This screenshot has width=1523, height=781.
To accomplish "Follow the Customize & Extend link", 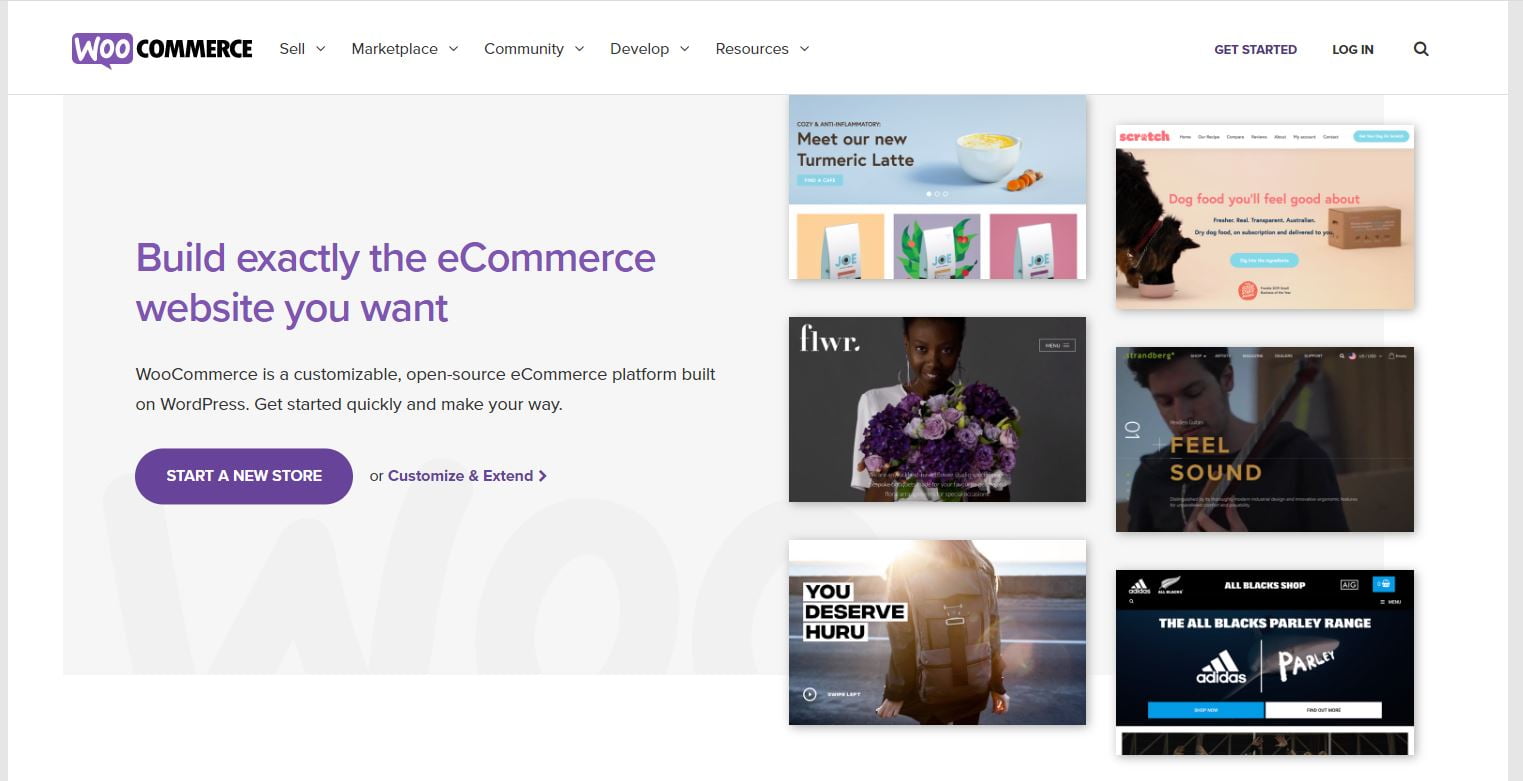I will point(460,476).
